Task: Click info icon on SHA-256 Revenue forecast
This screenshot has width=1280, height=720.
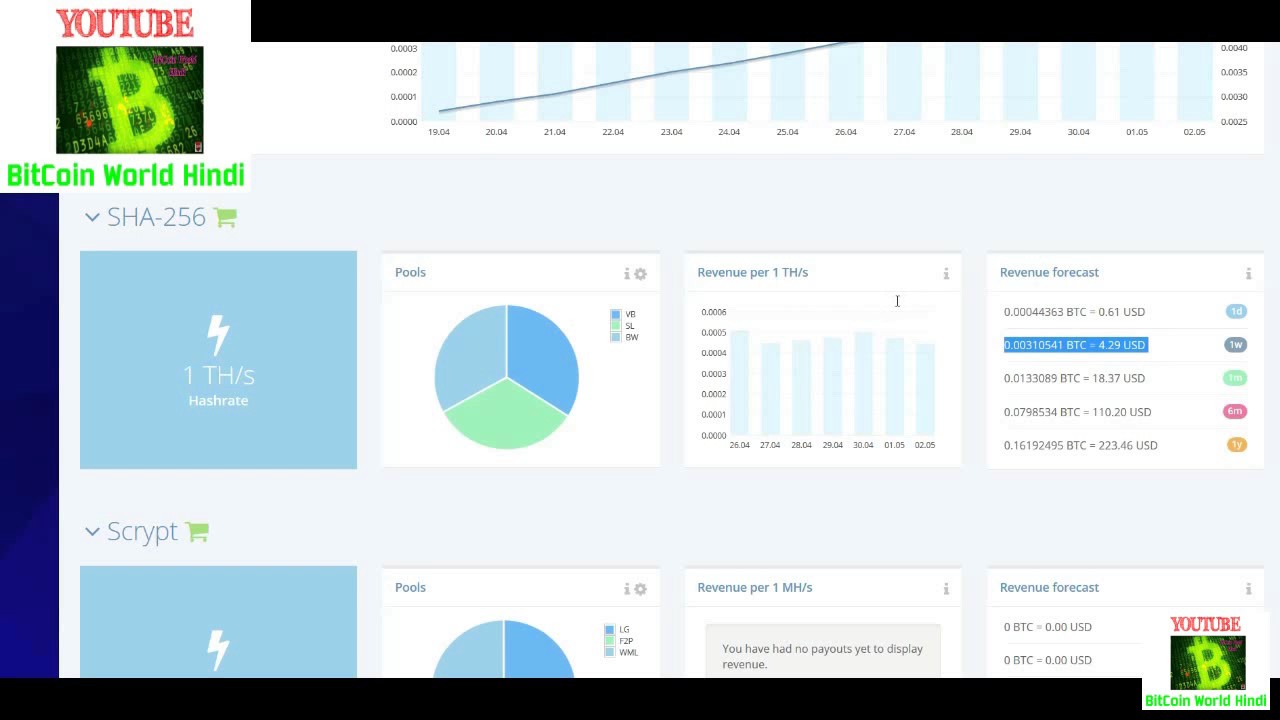Action: coord(1248,274)
